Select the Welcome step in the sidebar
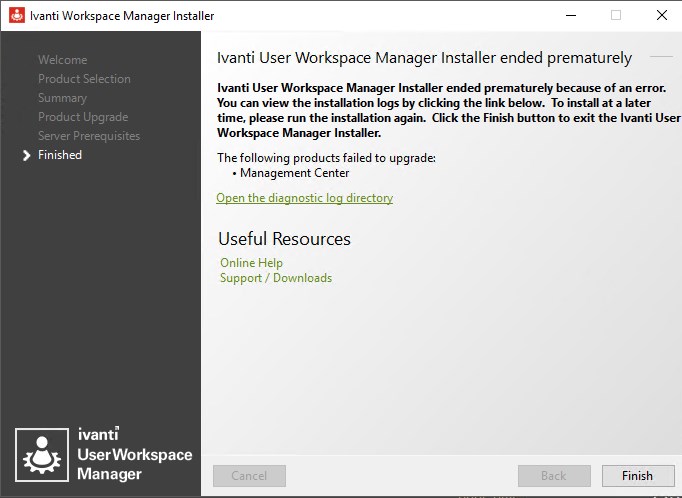The width and height of the screenshot is (682, 498). 62,60
